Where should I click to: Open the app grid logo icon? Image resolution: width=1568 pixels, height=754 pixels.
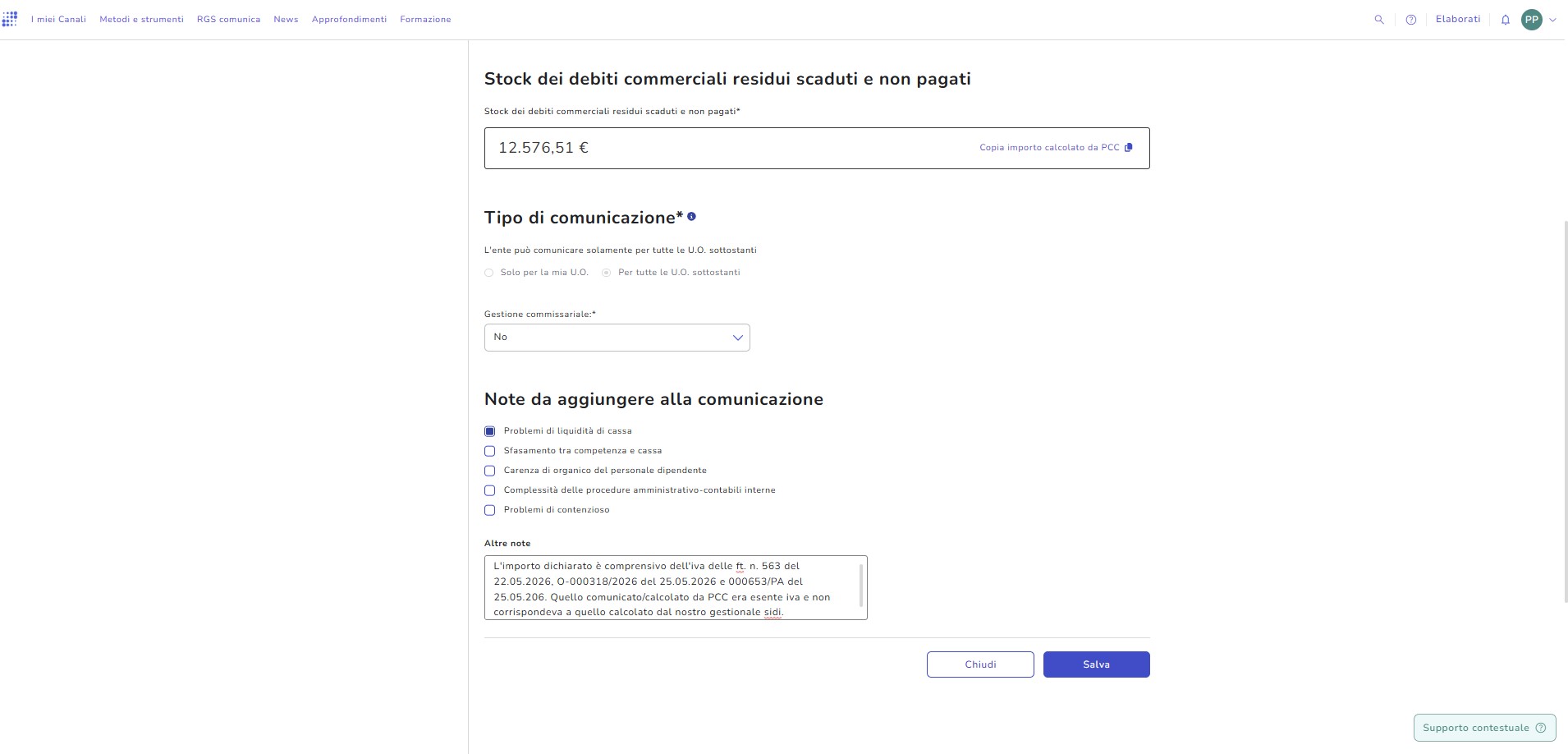[10, 19]
